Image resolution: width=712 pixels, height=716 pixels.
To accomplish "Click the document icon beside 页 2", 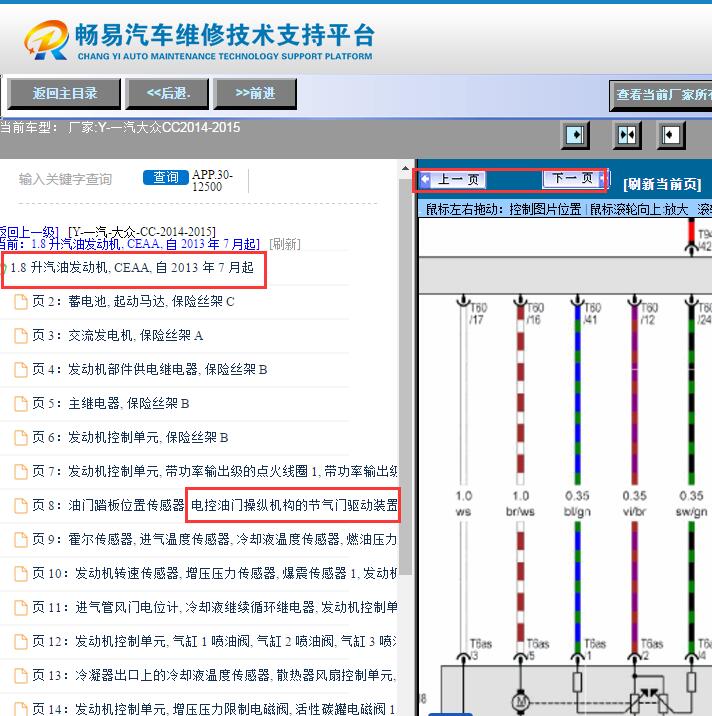I will coord(21,302).
